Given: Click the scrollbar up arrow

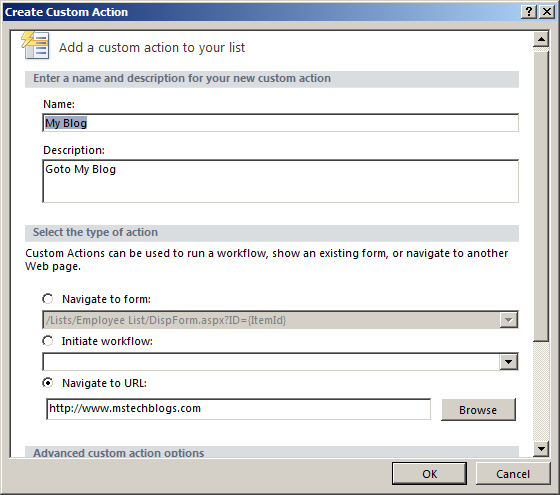Looking at the screenshot, I should click(541, 39).
